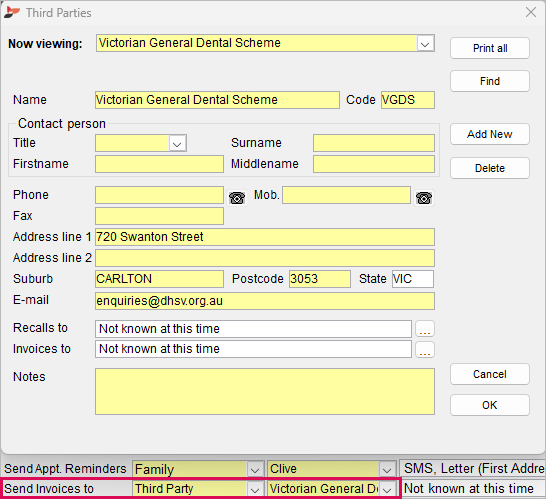Click the Send Appt. Reminders label
Image resolution: width=546 pixels, height=499 pixels.
click(x=65, y=469)
